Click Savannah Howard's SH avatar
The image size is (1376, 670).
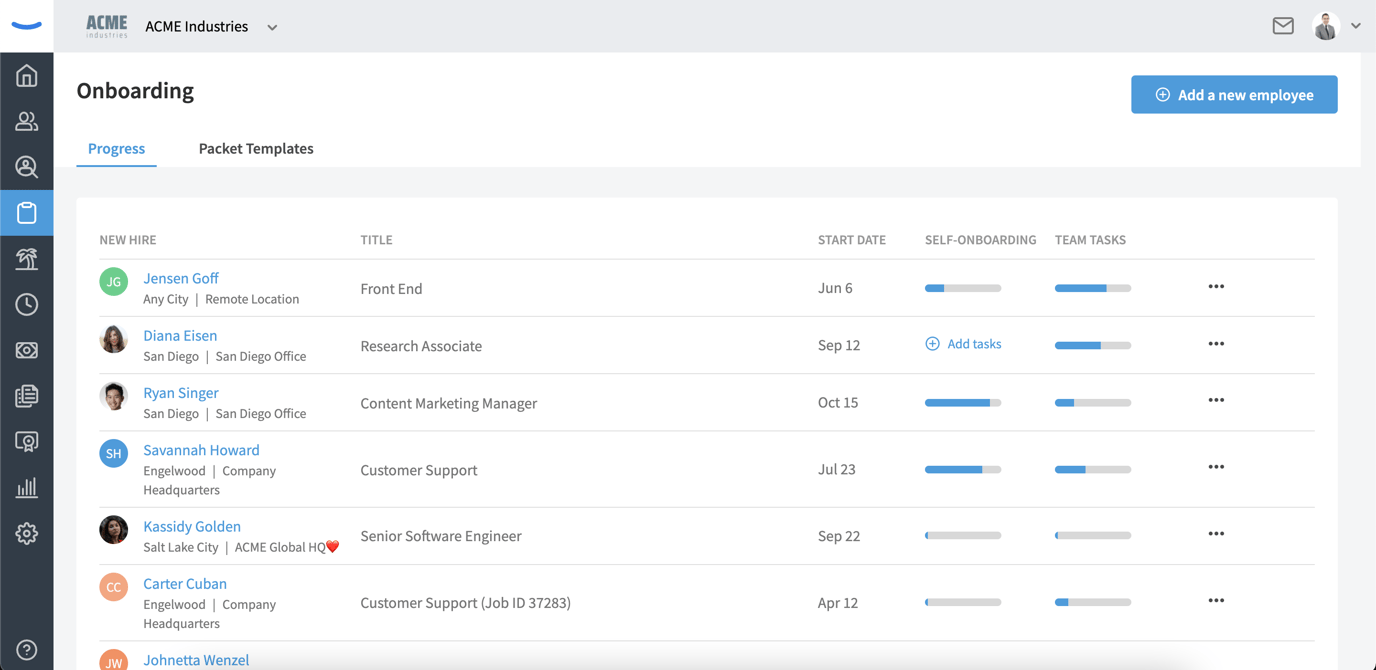[114, 453]
